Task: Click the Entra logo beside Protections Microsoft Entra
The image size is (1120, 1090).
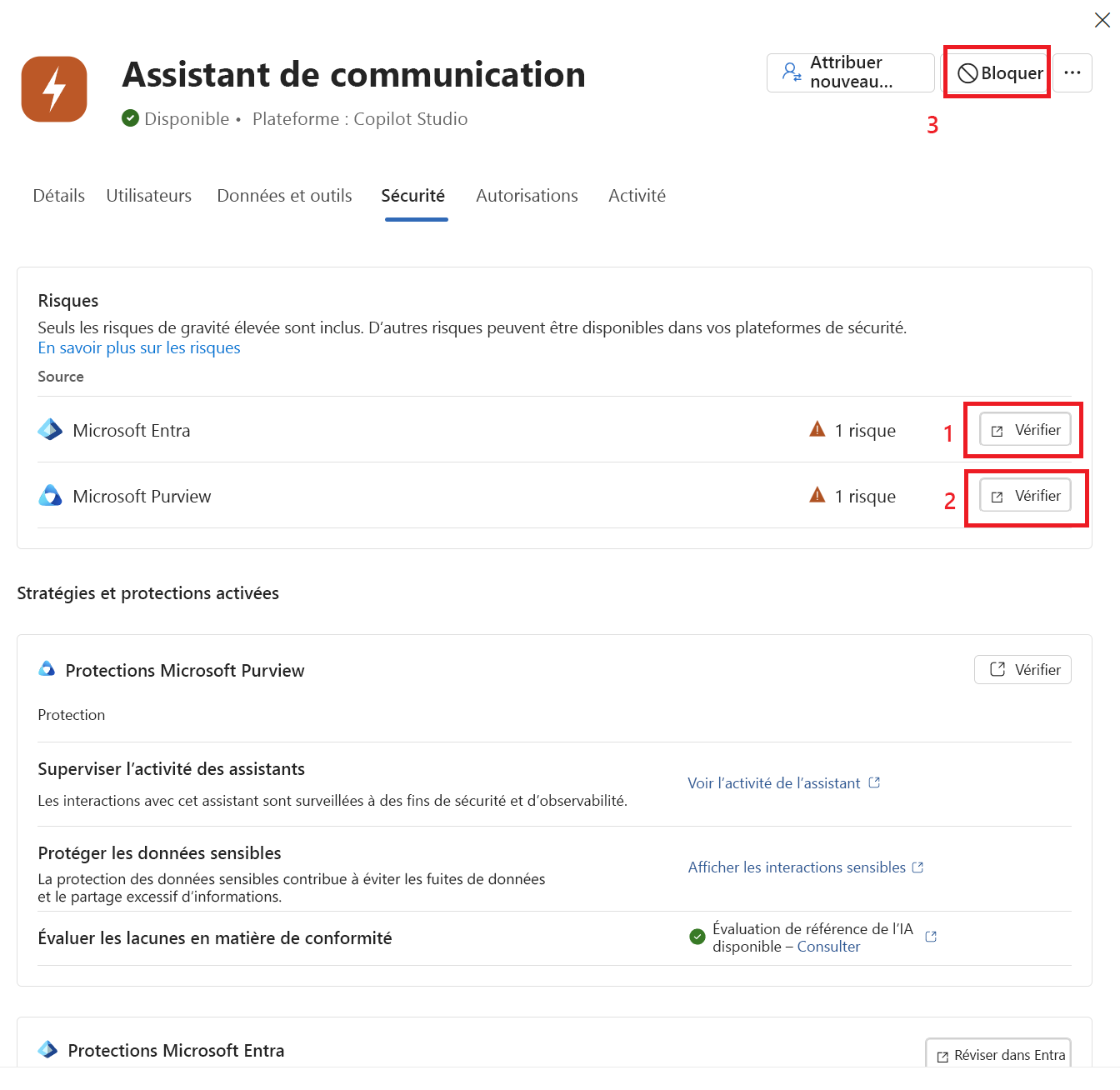Action: click(48, 1049)
